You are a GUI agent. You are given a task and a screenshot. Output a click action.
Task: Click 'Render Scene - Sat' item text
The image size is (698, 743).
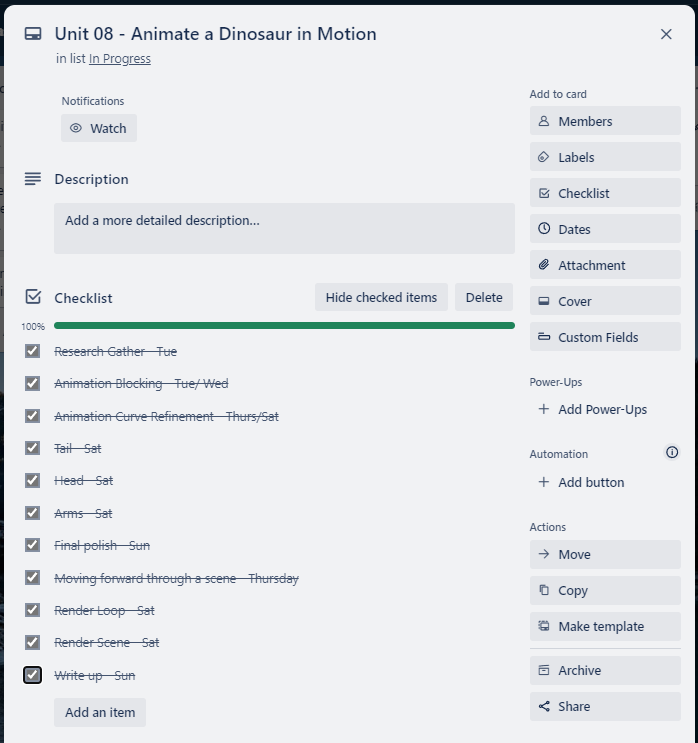pos(107,643)
